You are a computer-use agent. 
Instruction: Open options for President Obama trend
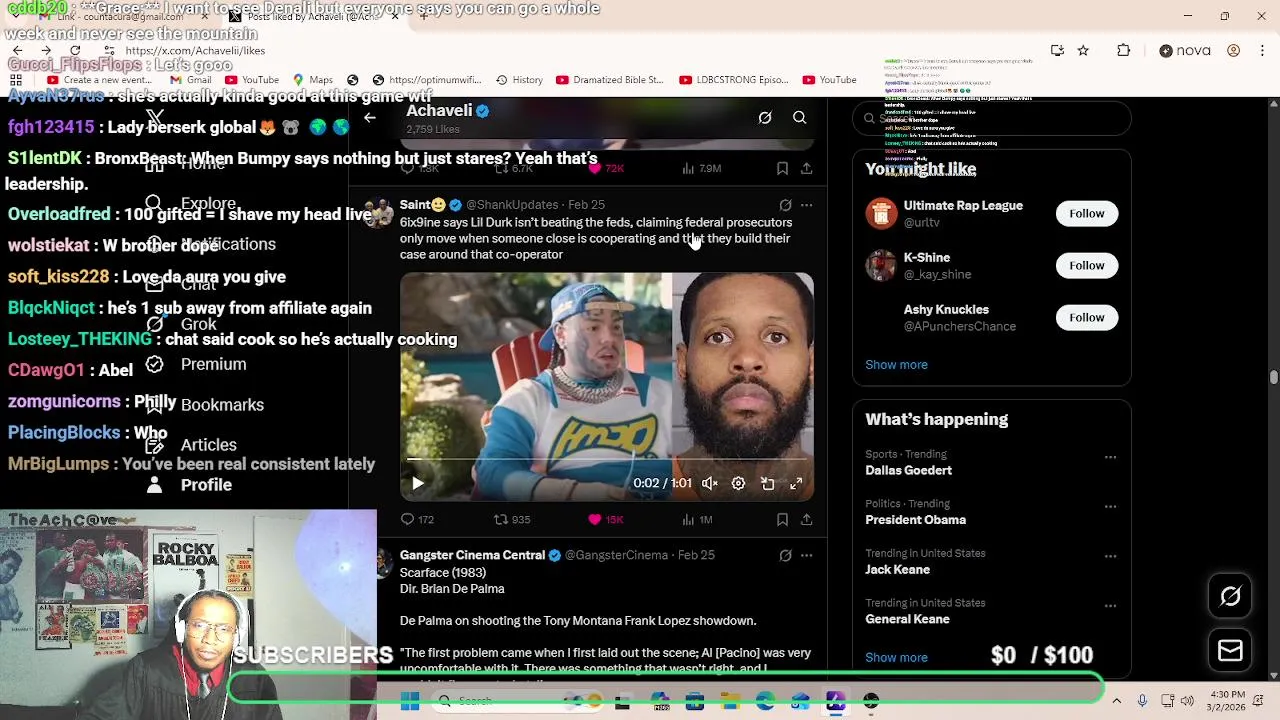[x=1110, y=507]
